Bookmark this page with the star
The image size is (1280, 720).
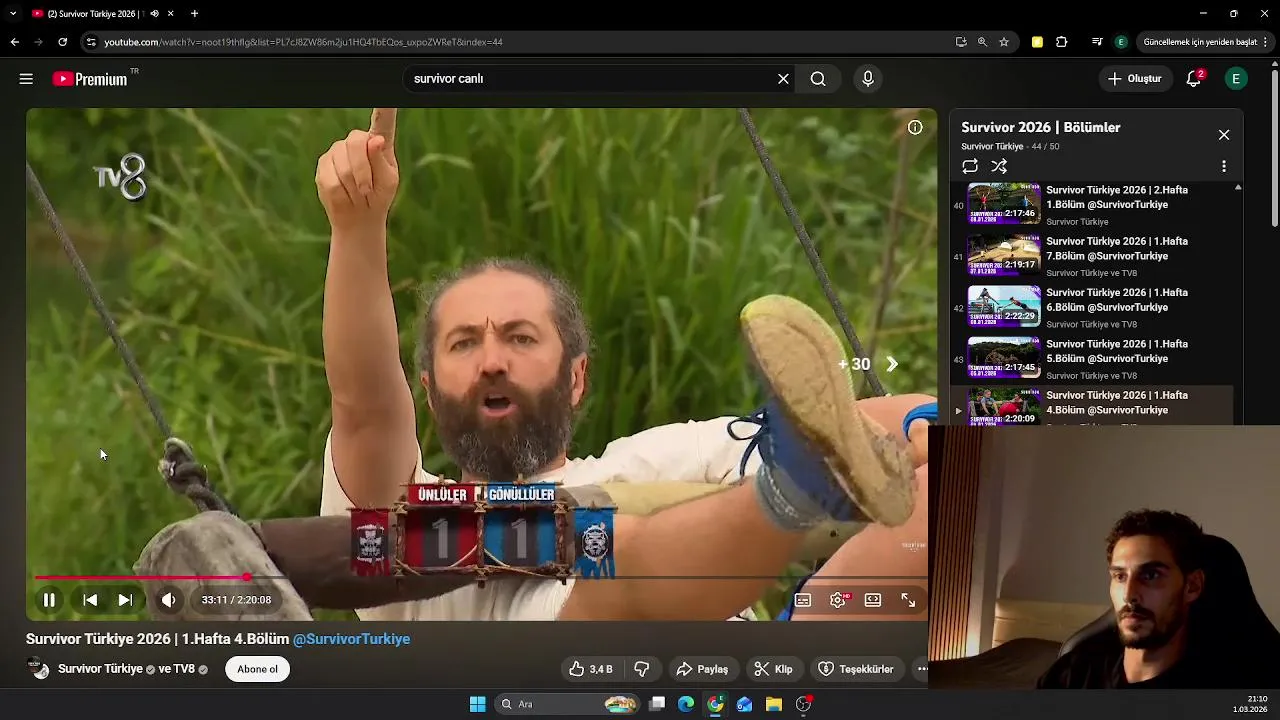(1004, 42)
